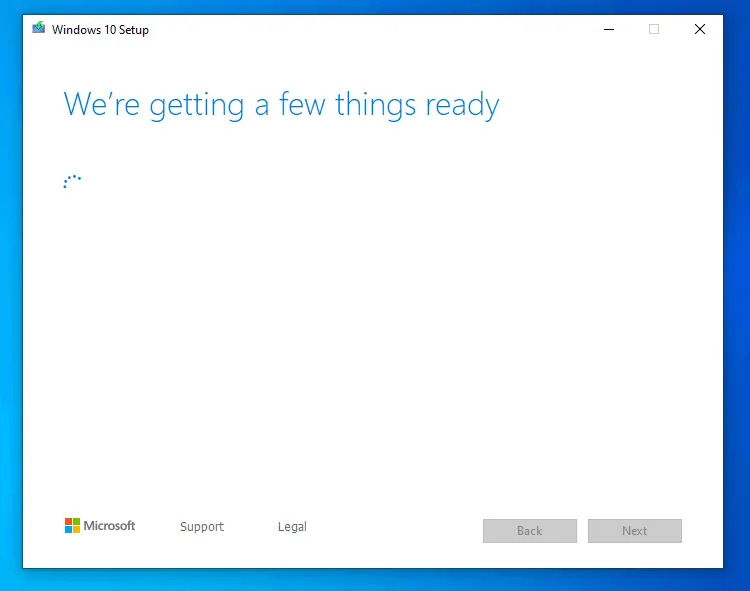The height and width of the screenshot is (591, 750).
Task: Minimize the Windows 10 Setup window
Action: (609, 29)
